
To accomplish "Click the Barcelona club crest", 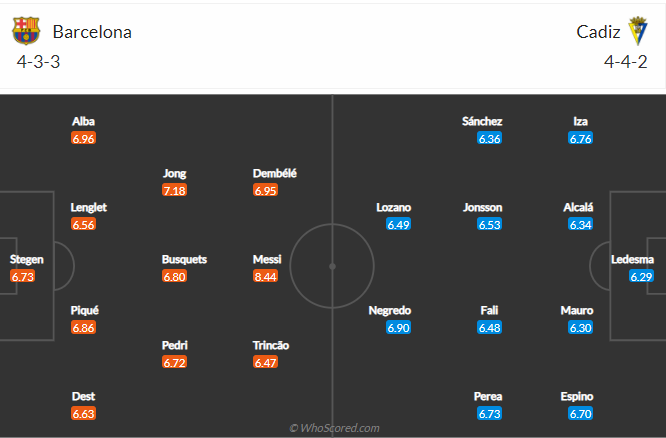I will tap(26, 31).
